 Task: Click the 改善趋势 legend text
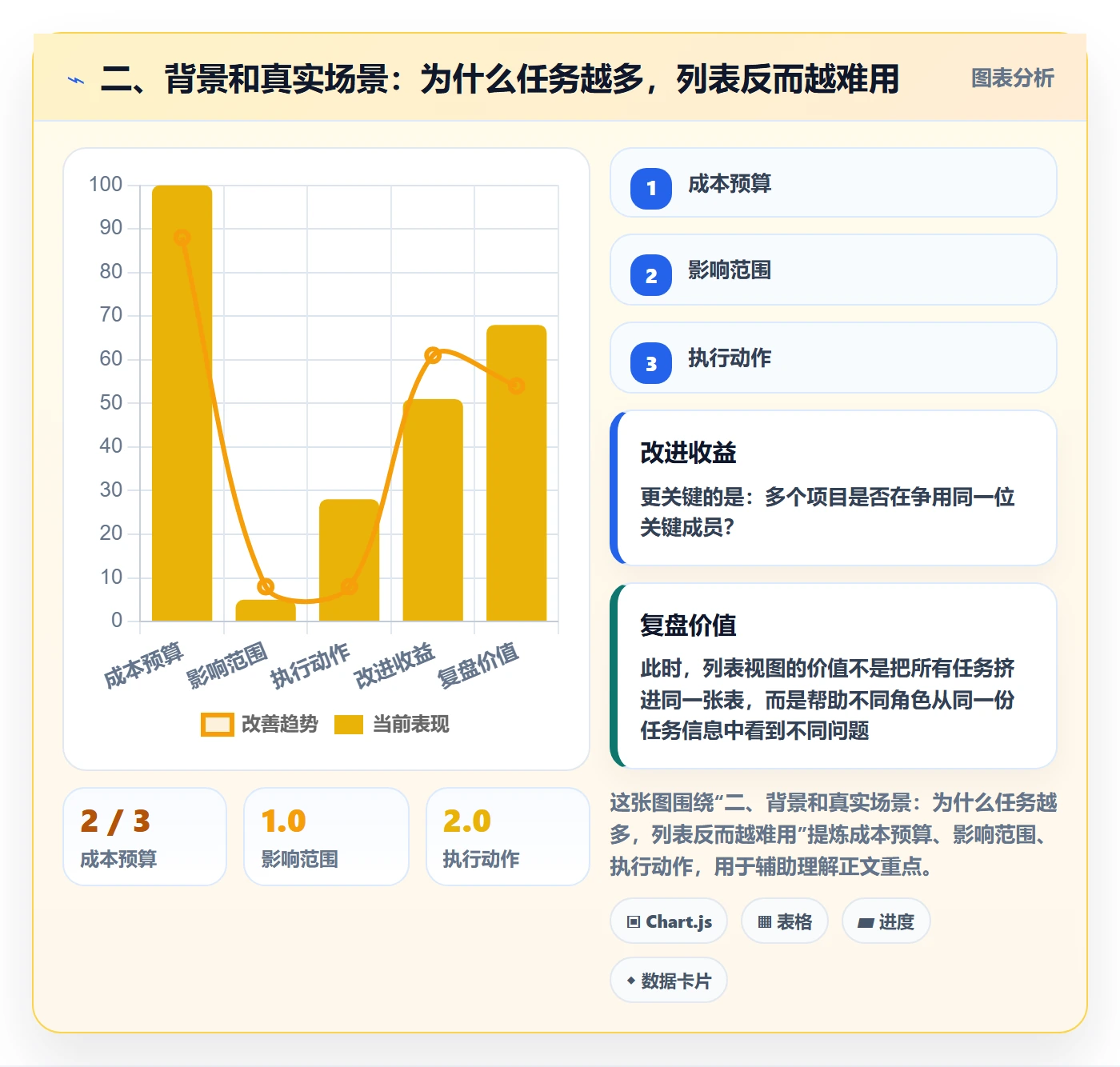click(280, 724)
